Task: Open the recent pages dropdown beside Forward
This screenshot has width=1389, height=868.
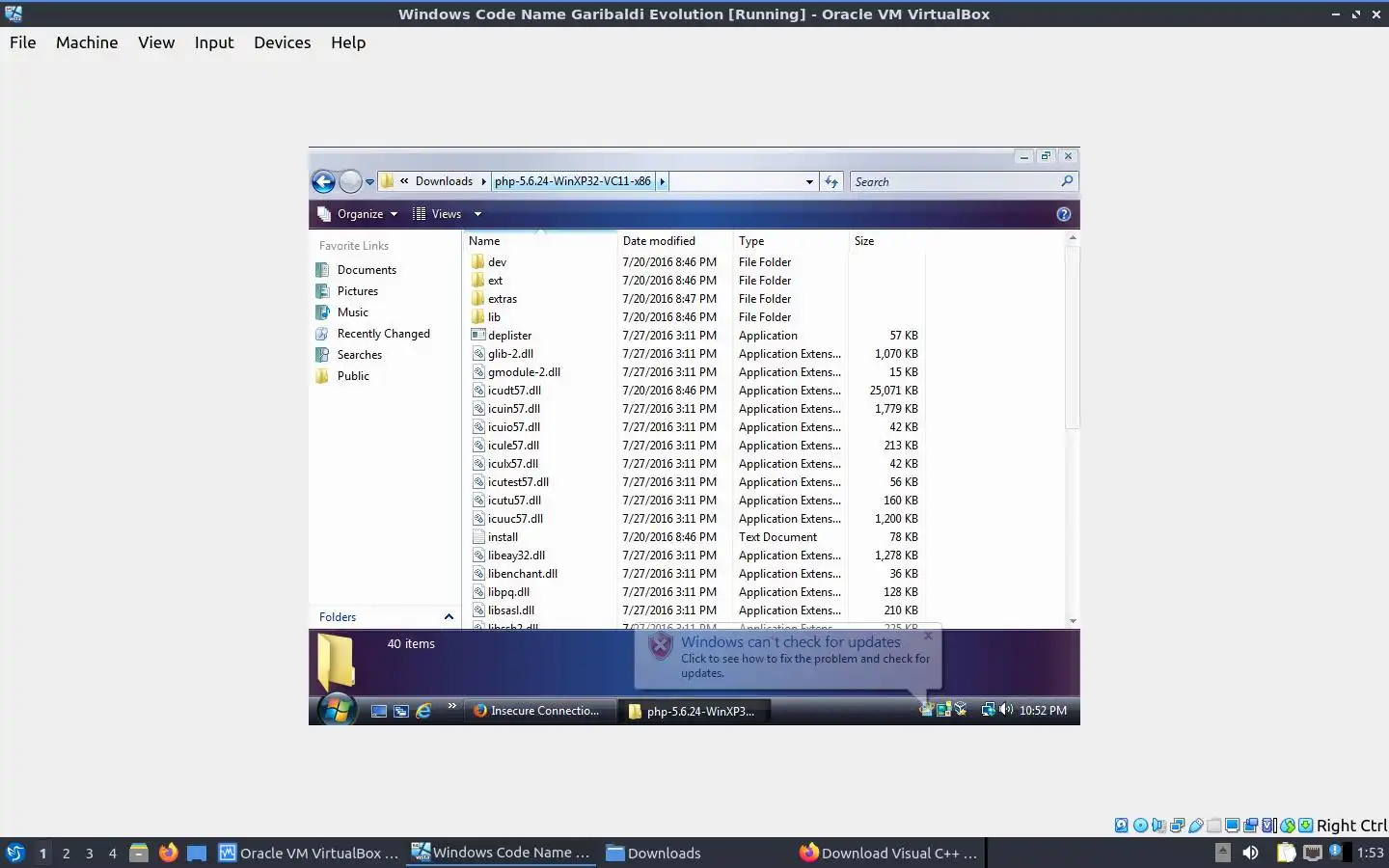Action: 369,182
